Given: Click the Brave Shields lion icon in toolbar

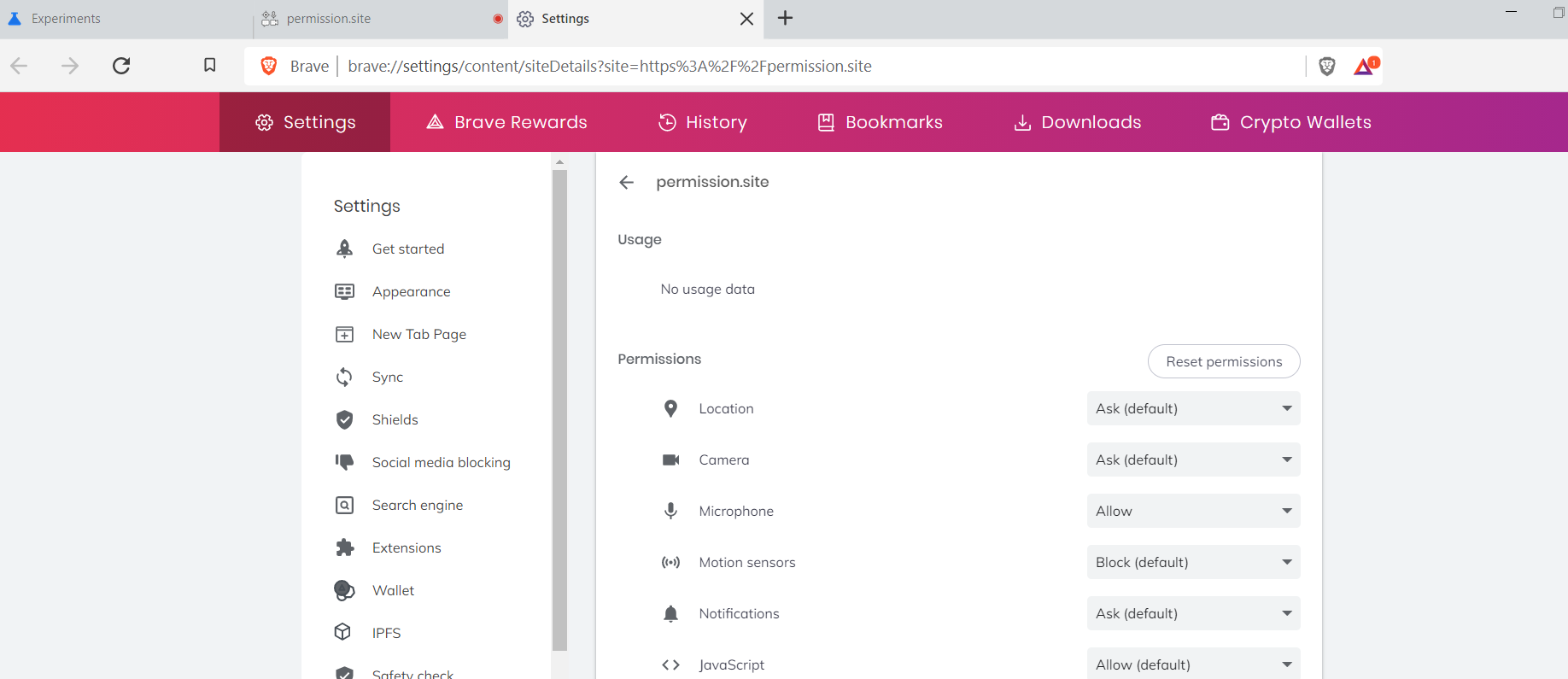Looking at the screenshot, I should (1326, 66).
